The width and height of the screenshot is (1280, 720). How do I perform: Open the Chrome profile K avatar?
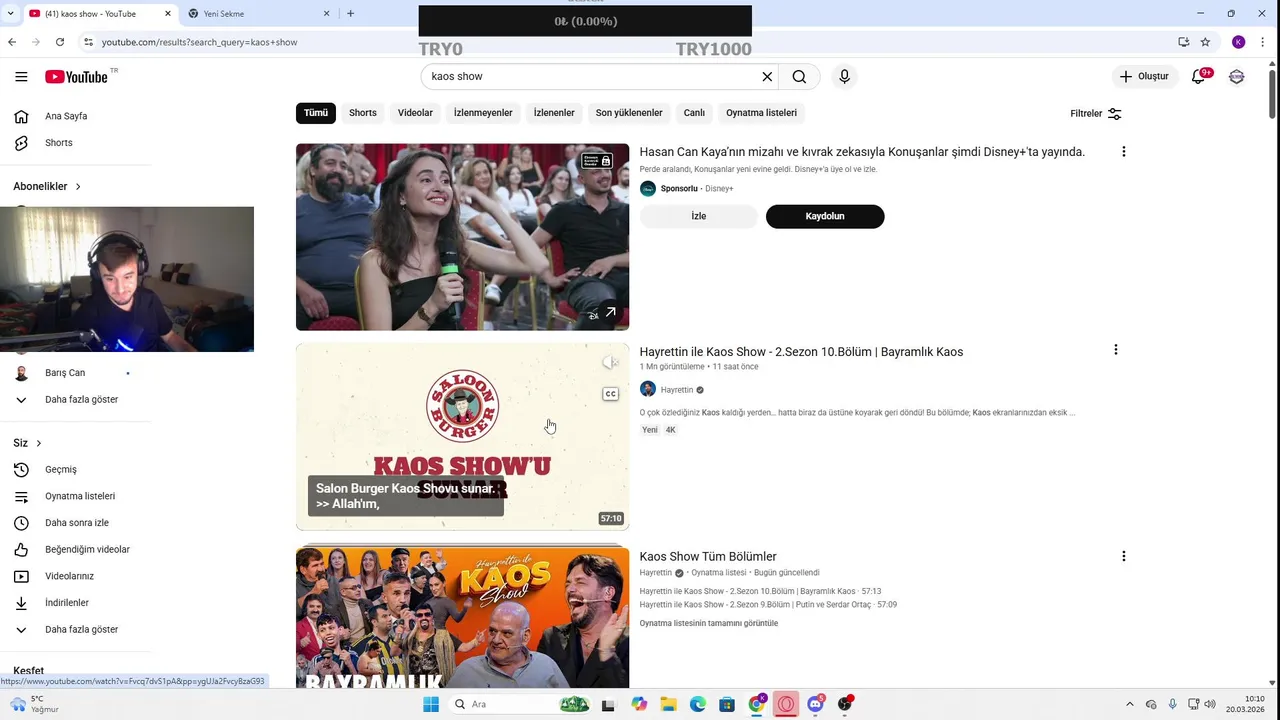[x=1239, y=42]
